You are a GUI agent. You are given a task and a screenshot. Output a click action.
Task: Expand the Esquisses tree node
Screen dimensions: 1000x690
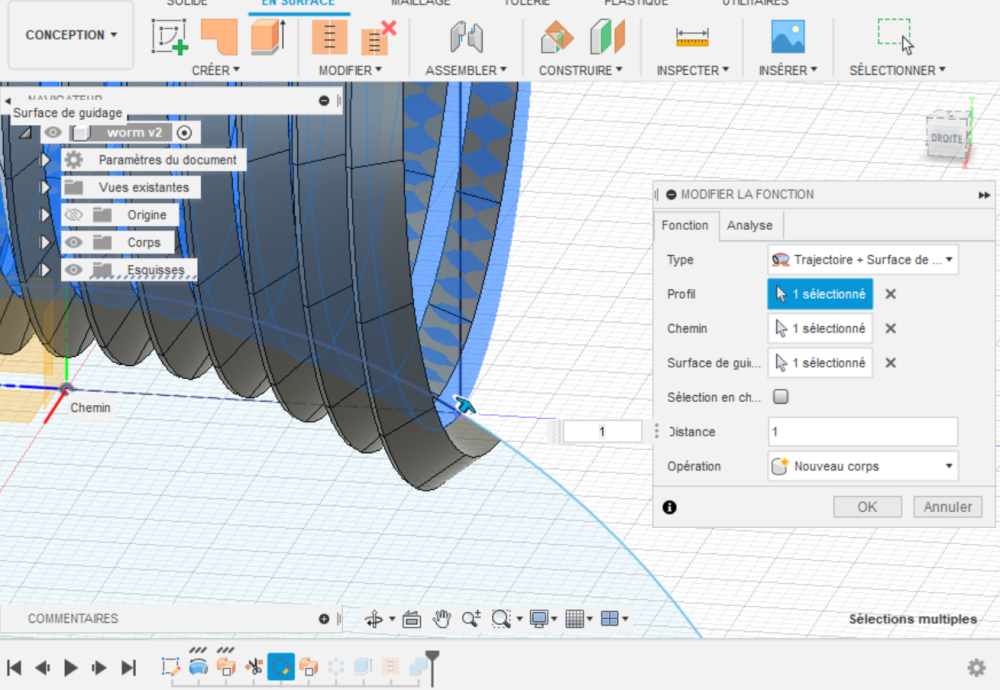[45, 270]
